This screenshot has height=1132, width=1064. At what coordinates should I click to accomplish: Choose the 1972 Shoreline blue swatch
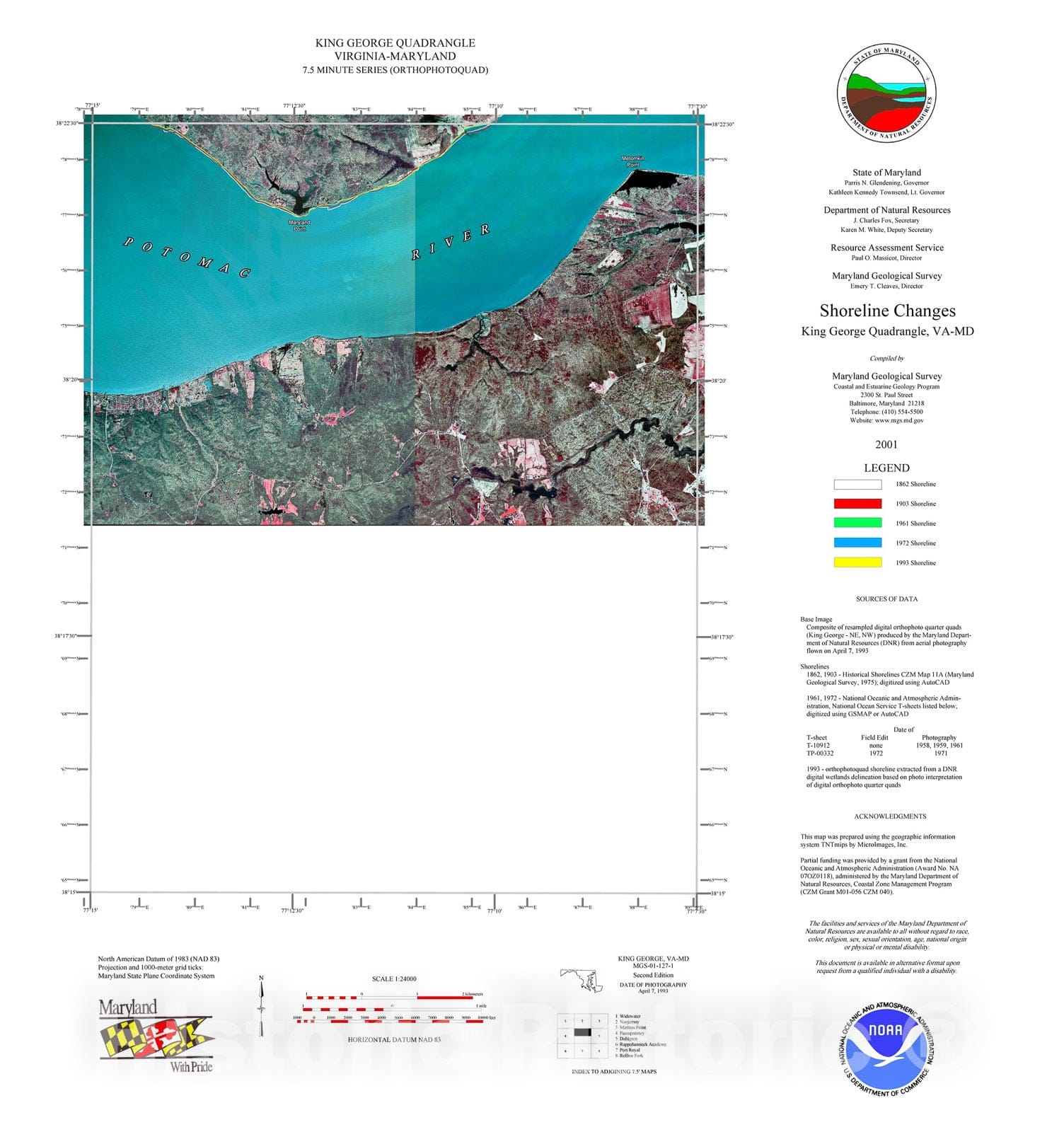[x=857, y=543]
